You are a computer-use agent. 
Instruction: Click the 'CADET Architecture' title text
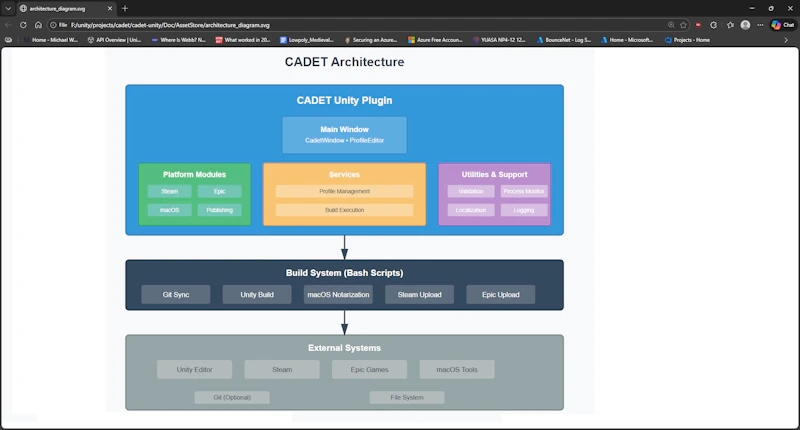pos(344,62)
